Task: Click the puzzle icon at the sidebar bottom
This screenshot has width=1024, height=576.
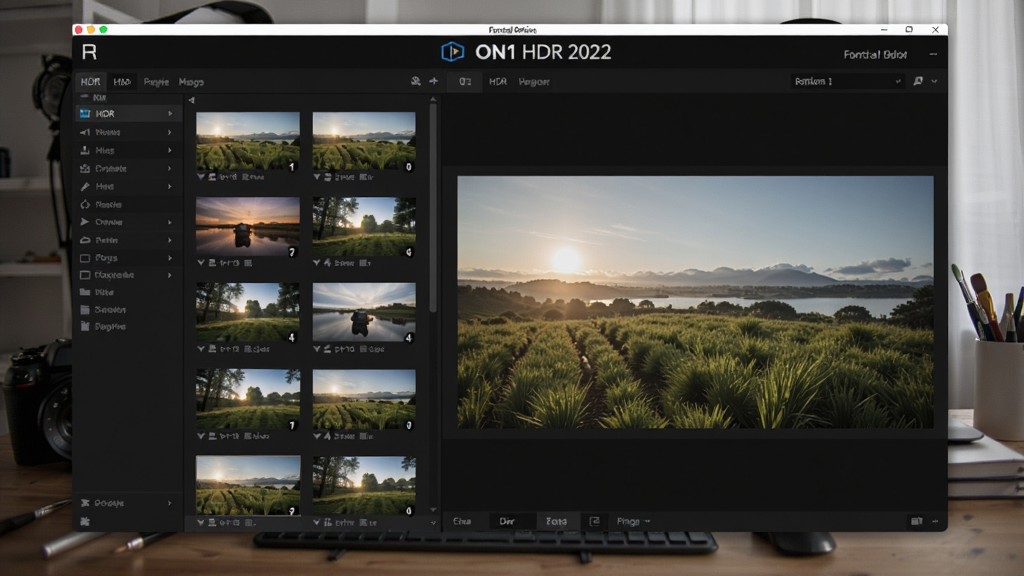Action: (x=85, y=521)
